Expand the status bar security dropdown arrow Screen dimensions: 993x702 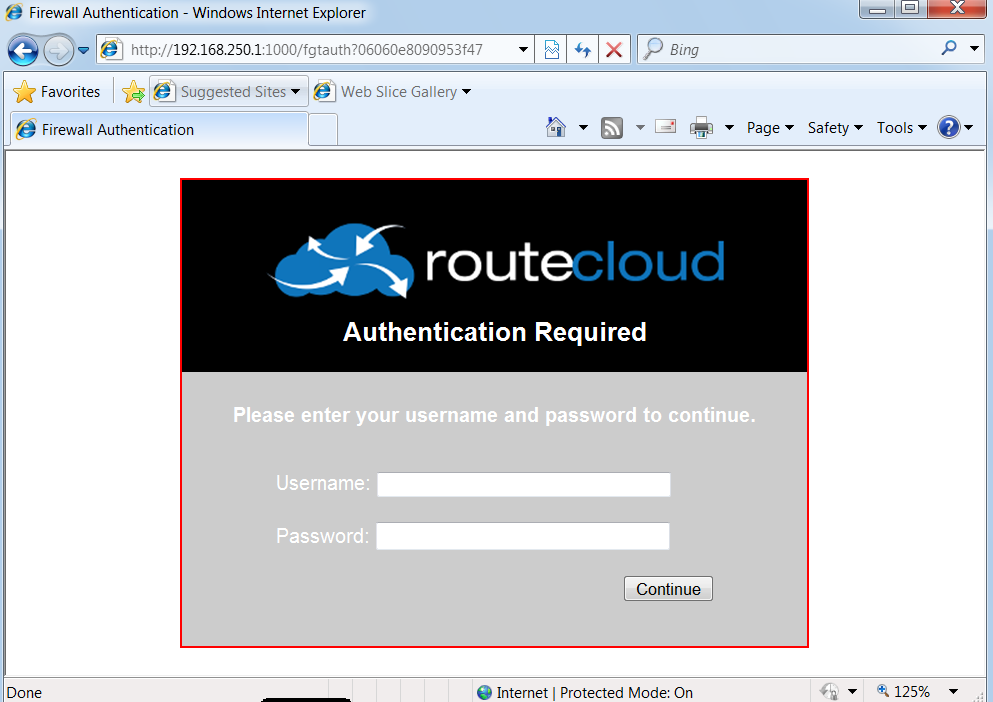[852, 691]
